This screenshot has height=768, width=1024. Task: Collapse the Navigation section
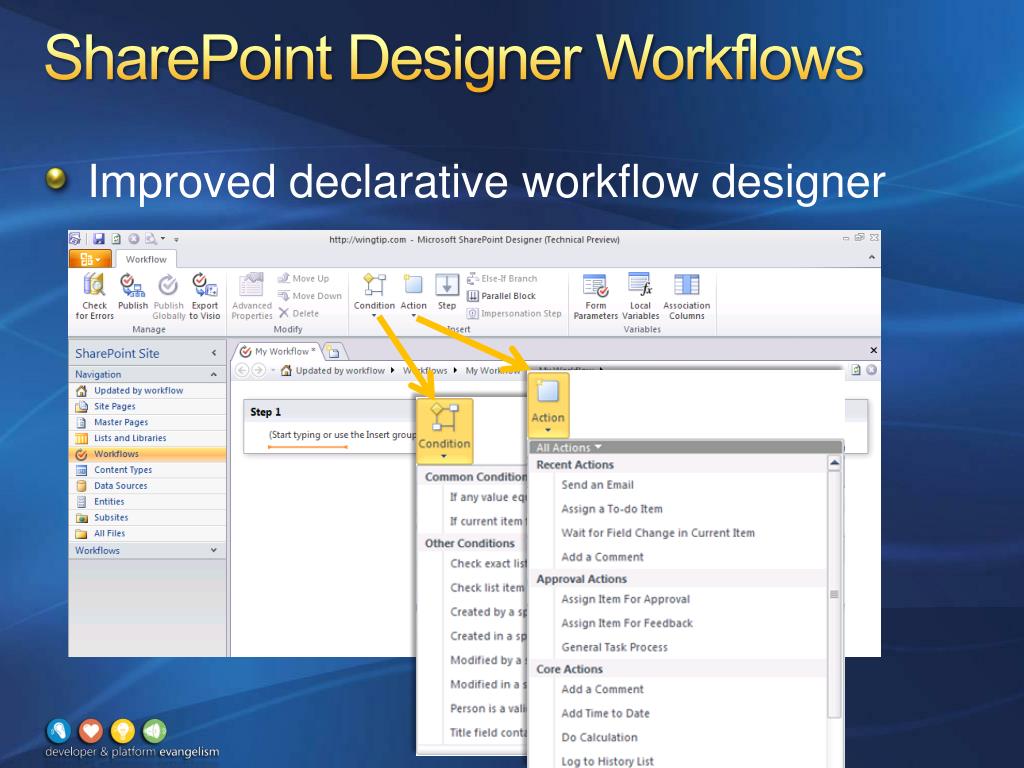pyautogui.click(x=214, y=374)
